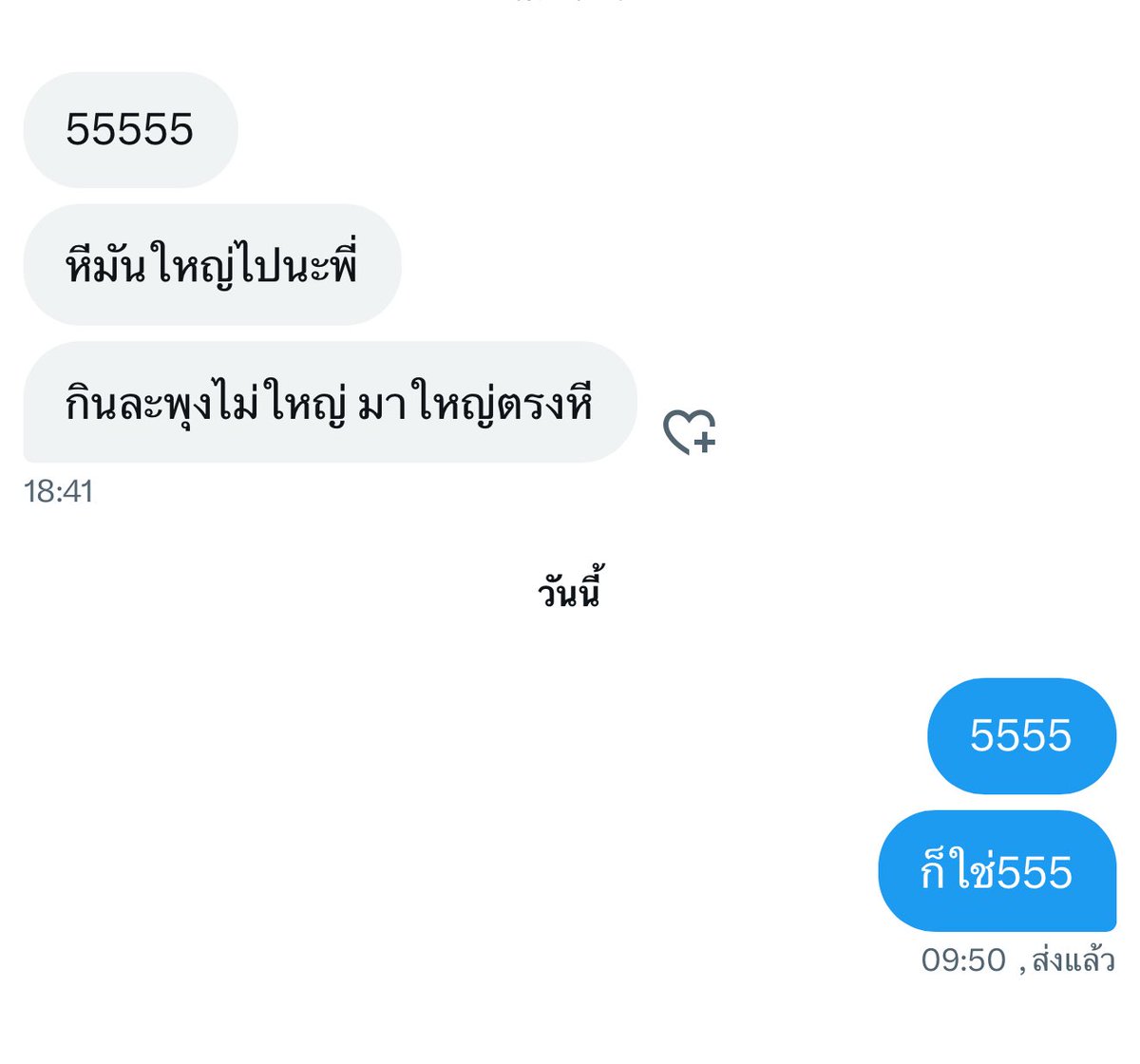Tap the gray '55555' message bubble

click(130, 129)
